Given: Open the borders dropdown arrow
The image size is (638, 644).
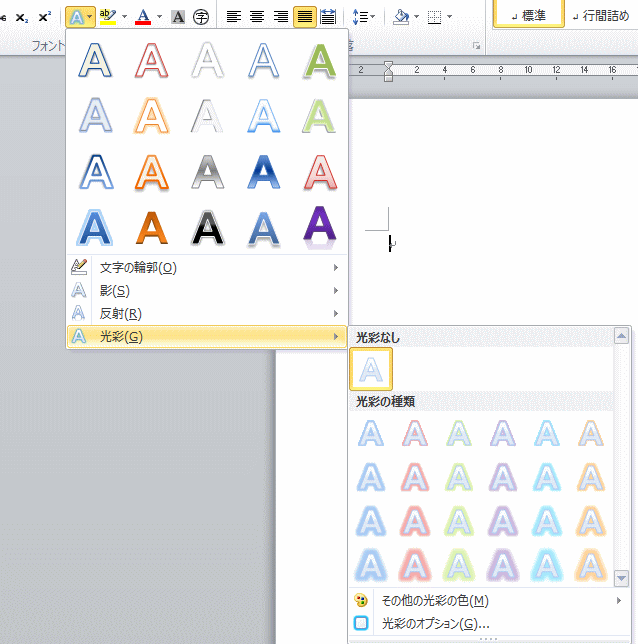Looking at the screenshot, I should (x=449, y=17).
